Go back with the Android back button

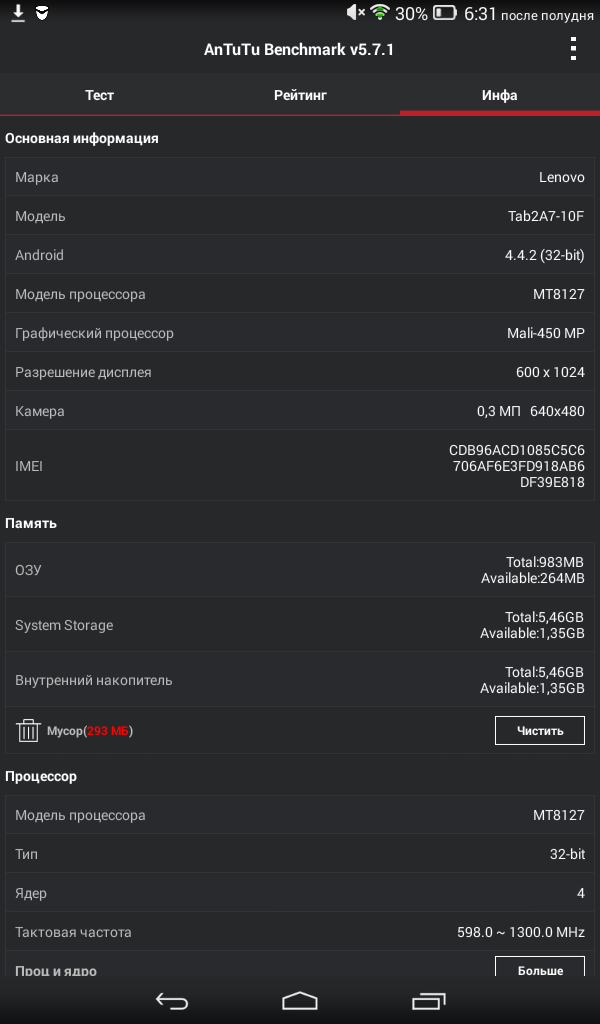pos(172,1001)
